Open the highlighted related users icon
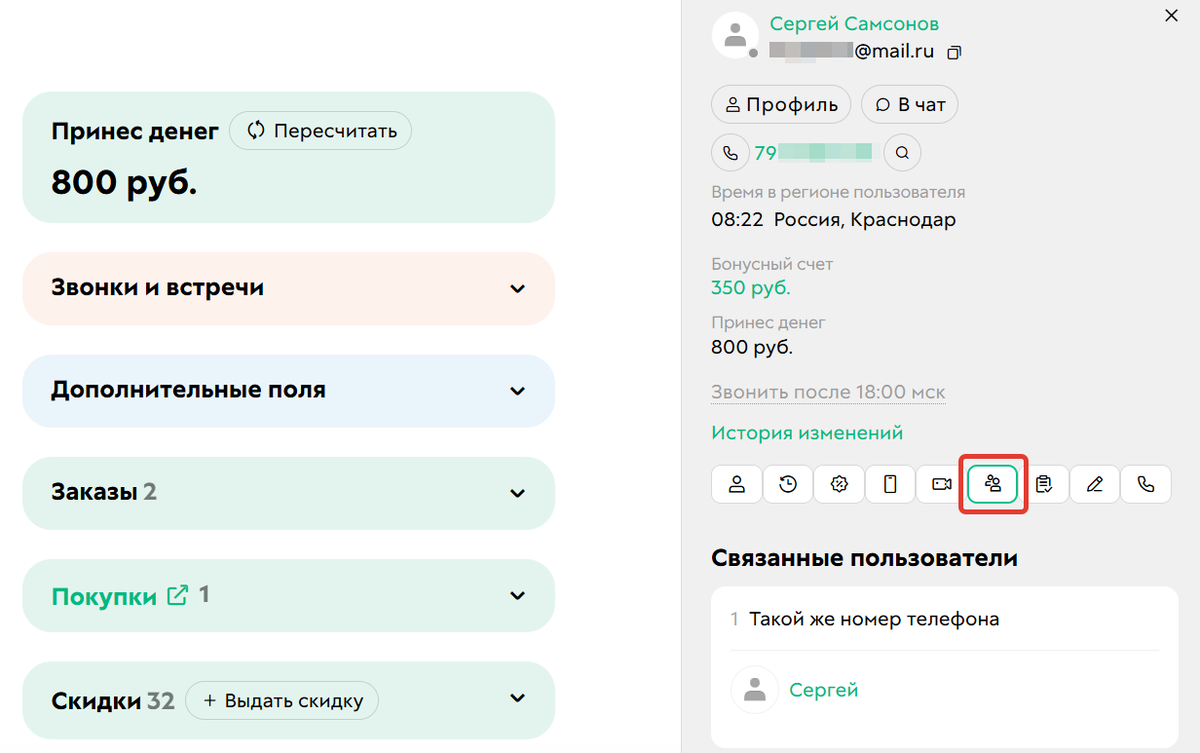The image size is (1200, 753). click(x=992, y=484)
